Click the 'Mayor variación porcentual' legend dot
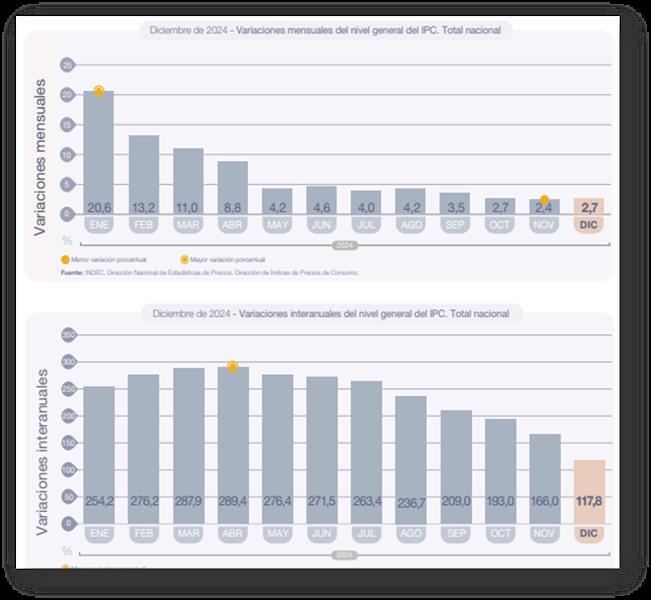 183,259
